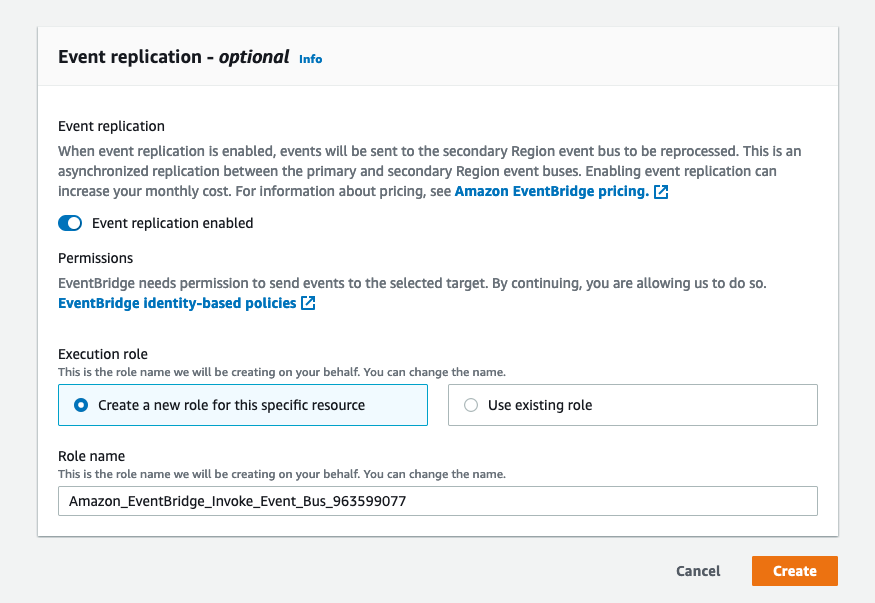Follow the EventBridge identity-based policies link
This screenshot has width=875, height=603.
177,303
